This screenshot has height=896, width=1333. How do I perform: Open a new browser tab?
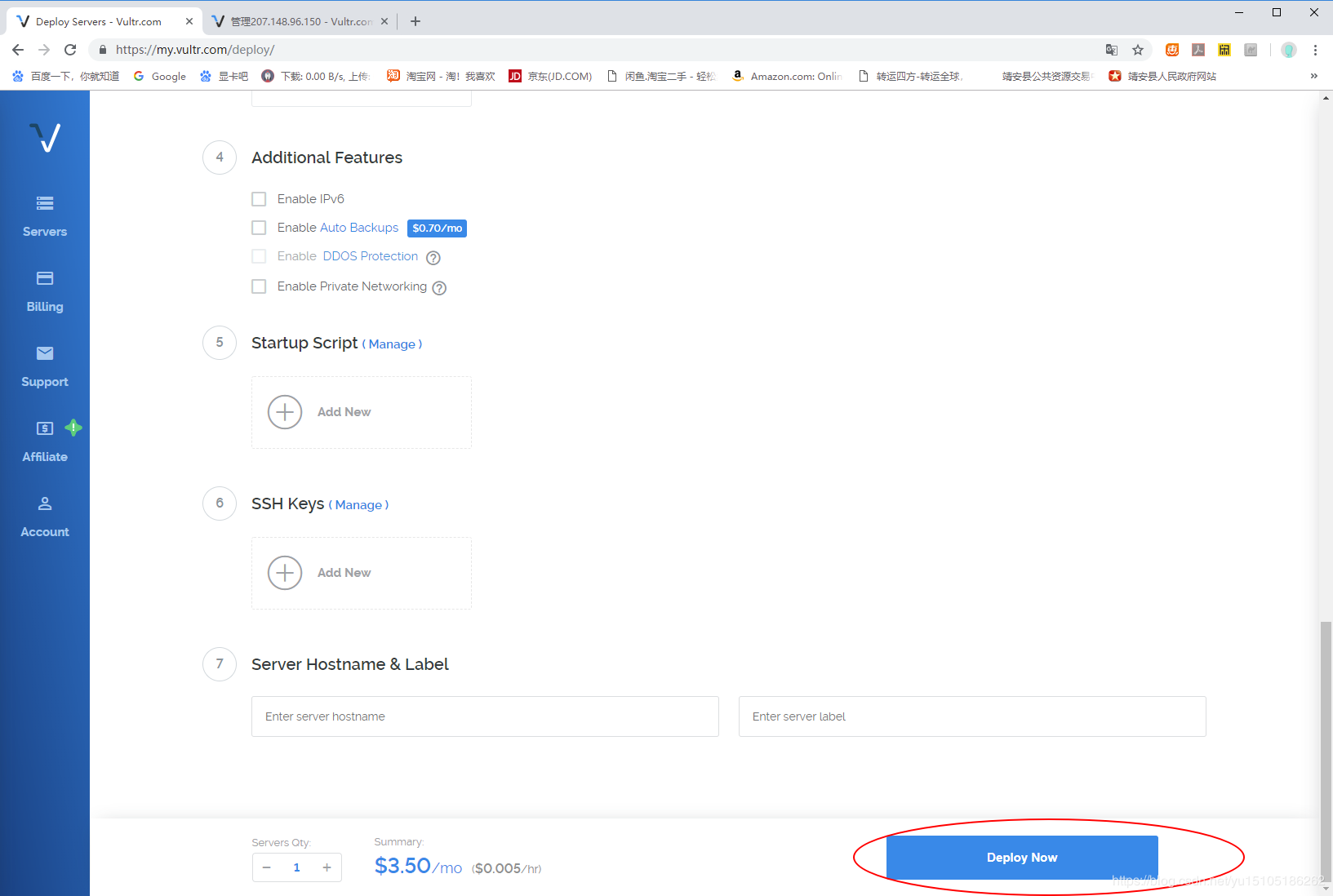[415, 21]
